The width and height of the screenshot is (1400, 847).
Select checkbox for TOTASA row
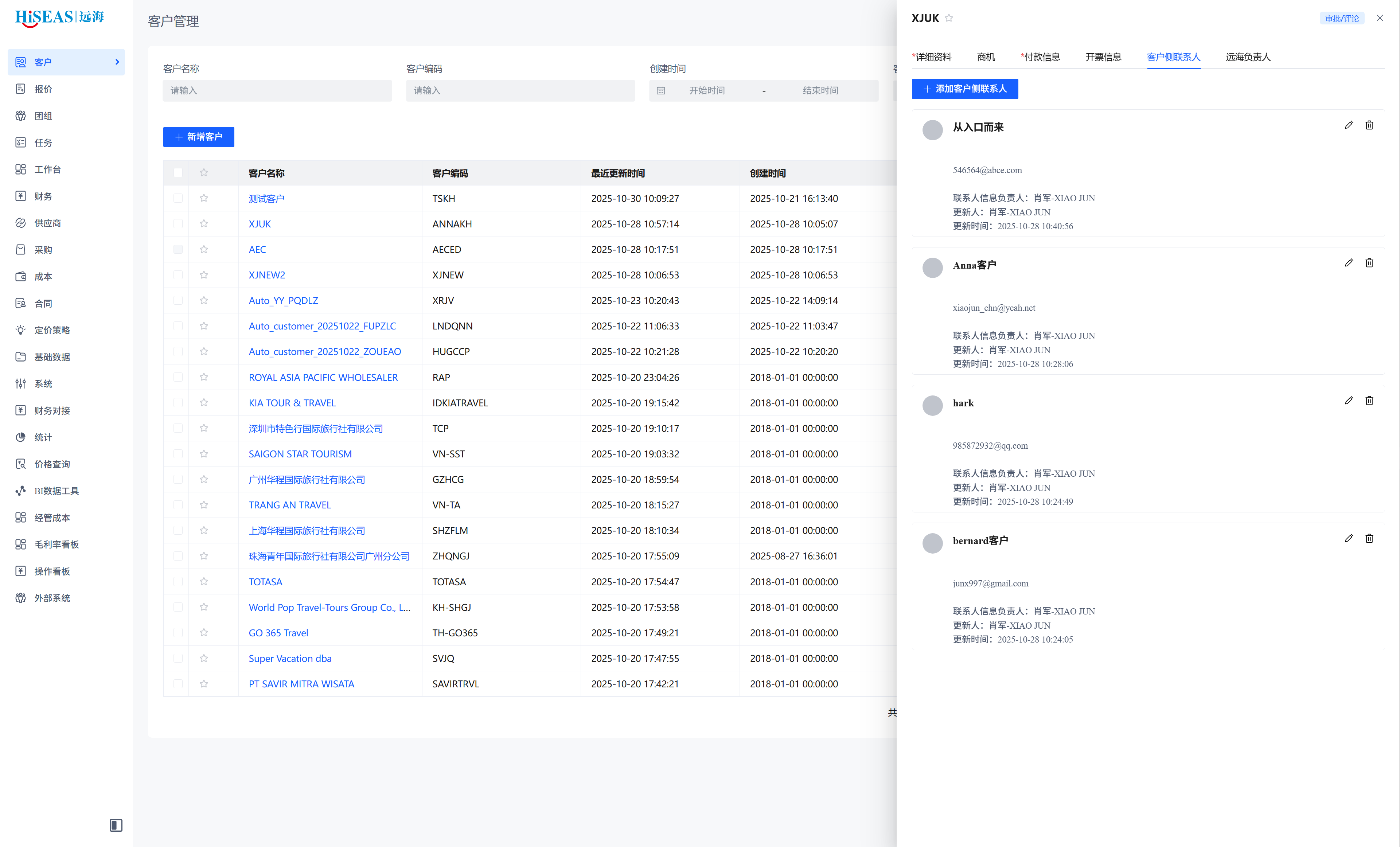(x=178, y=582)
